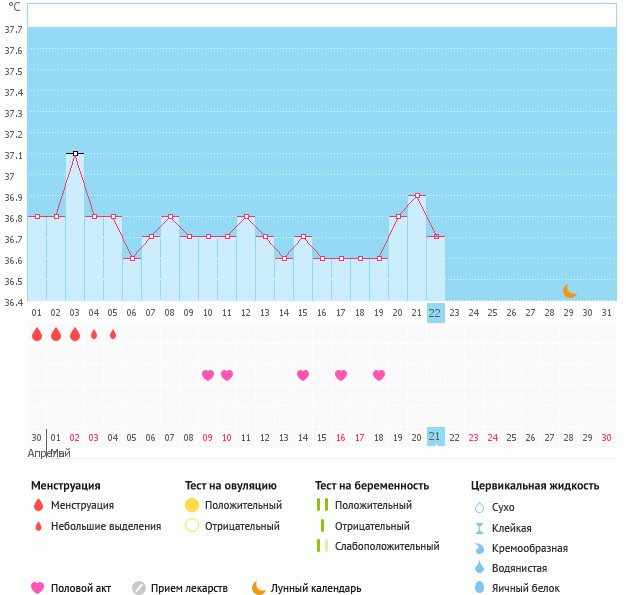This screenshot has height=595, width=626.
Task: Click the dry cervical fluid legend icon
Action: [x=479, y=507]
